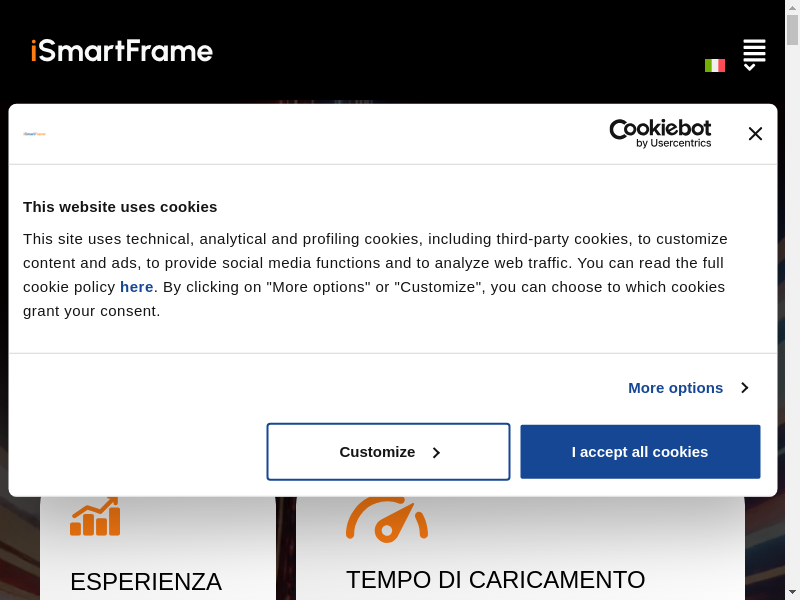Viewport: 800px width, 600px height.
Task: Click the orange growth chart icon
Action: [x=95, y=516]
